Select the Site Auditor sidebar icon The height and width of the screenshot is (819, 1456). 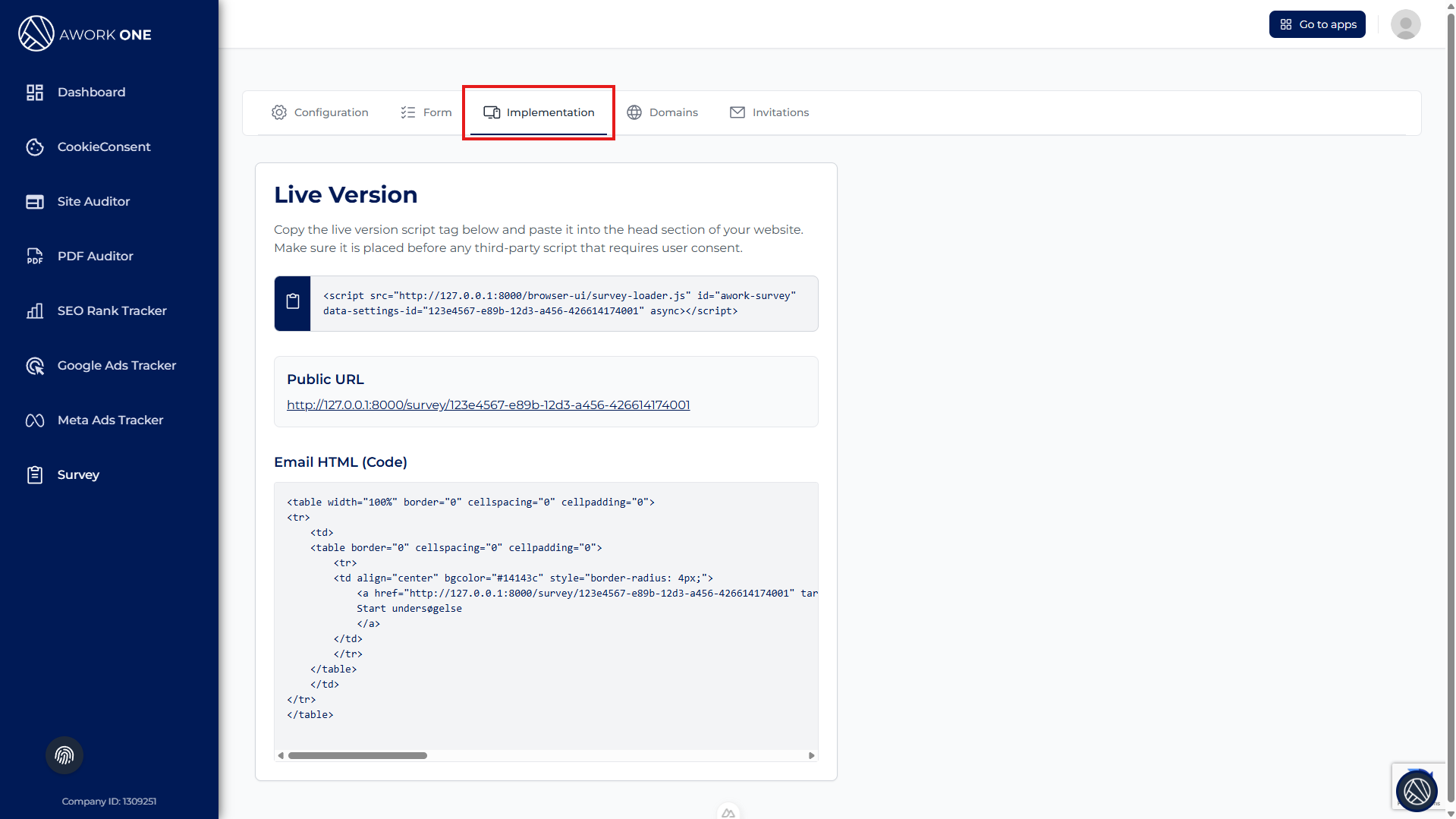click(35, 202)
